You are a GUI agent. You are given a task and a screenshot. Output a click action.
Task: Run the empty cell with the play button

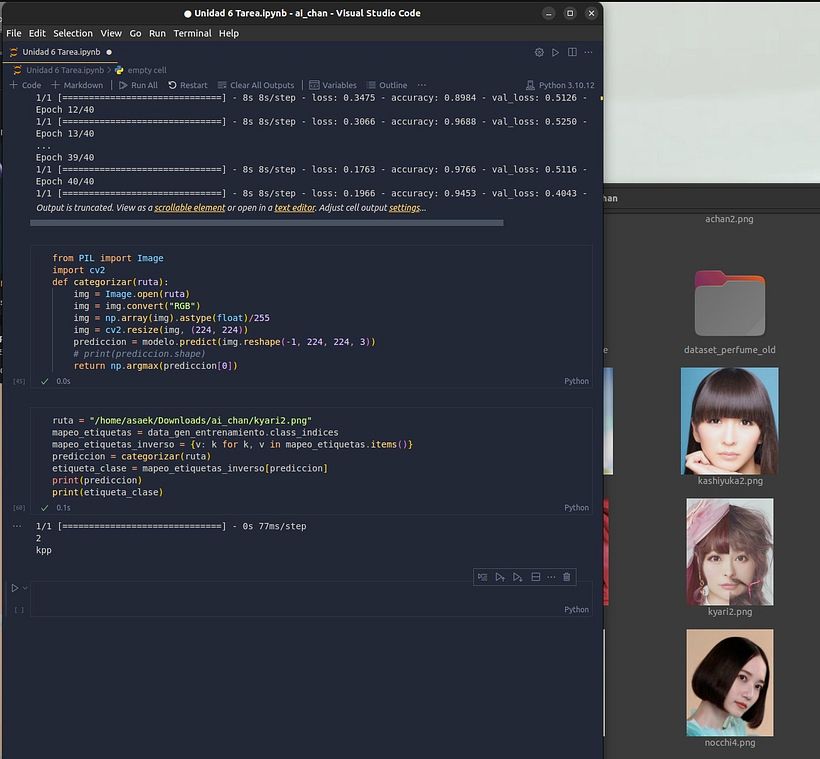[15, 588]
